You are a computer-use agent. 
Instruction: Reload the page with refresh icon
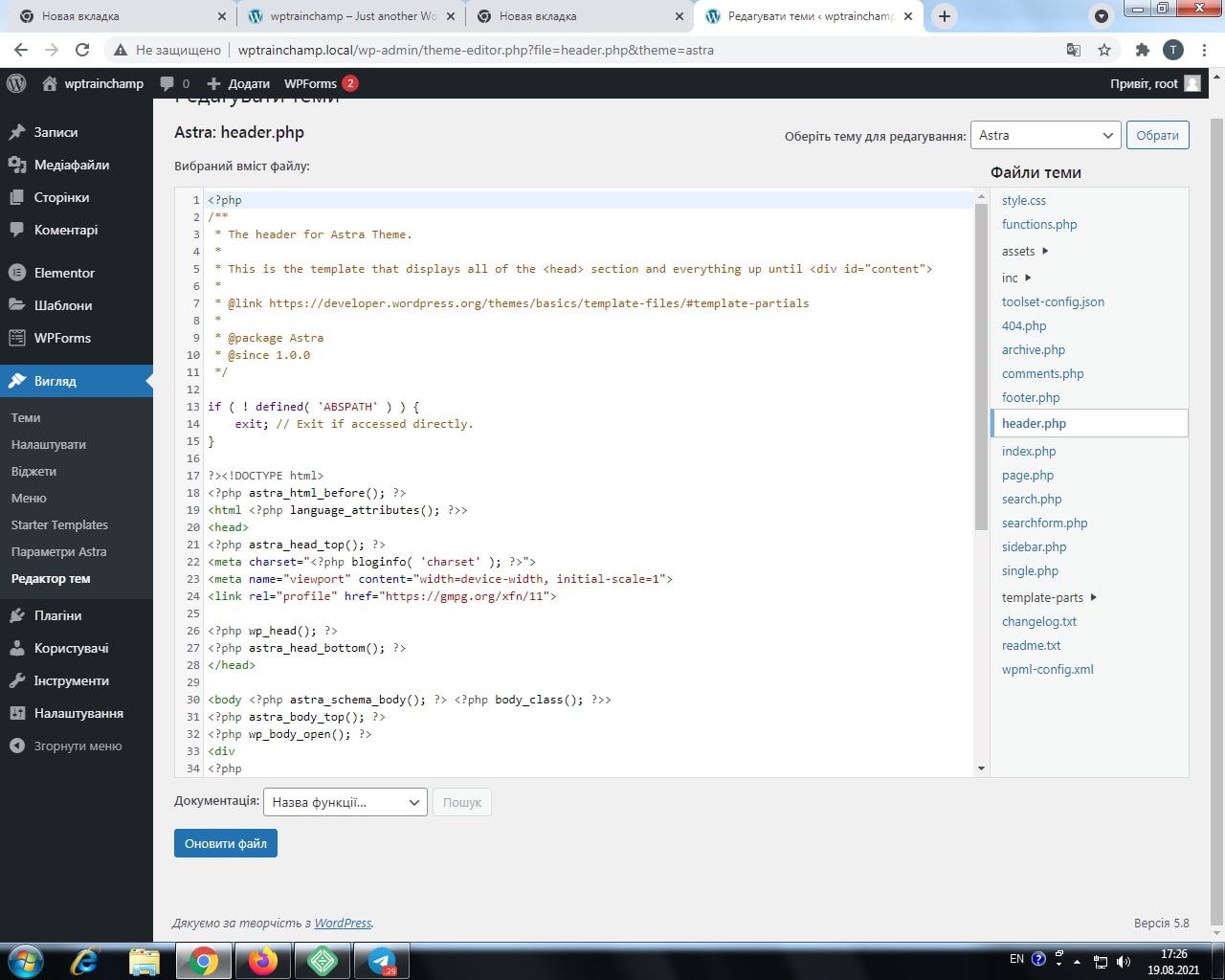(82, 50)
